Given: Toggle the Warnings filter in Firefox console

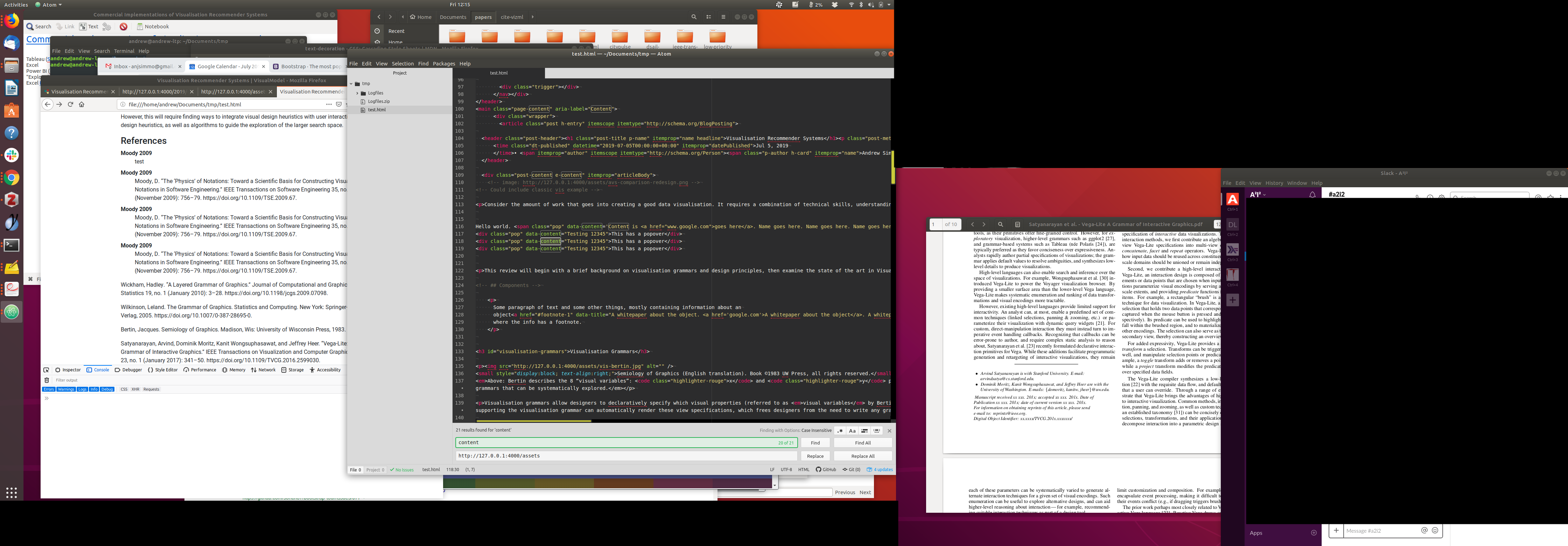Looking at the screenshot, I should pos(66,389).
